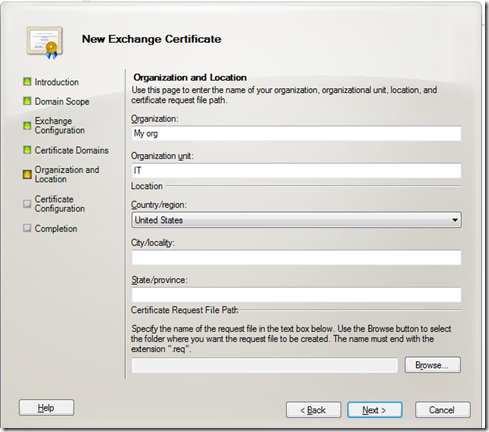Go to the Exchange Configuration step
The height and width of the screenshot is (432, 489).
coord(60,126)
